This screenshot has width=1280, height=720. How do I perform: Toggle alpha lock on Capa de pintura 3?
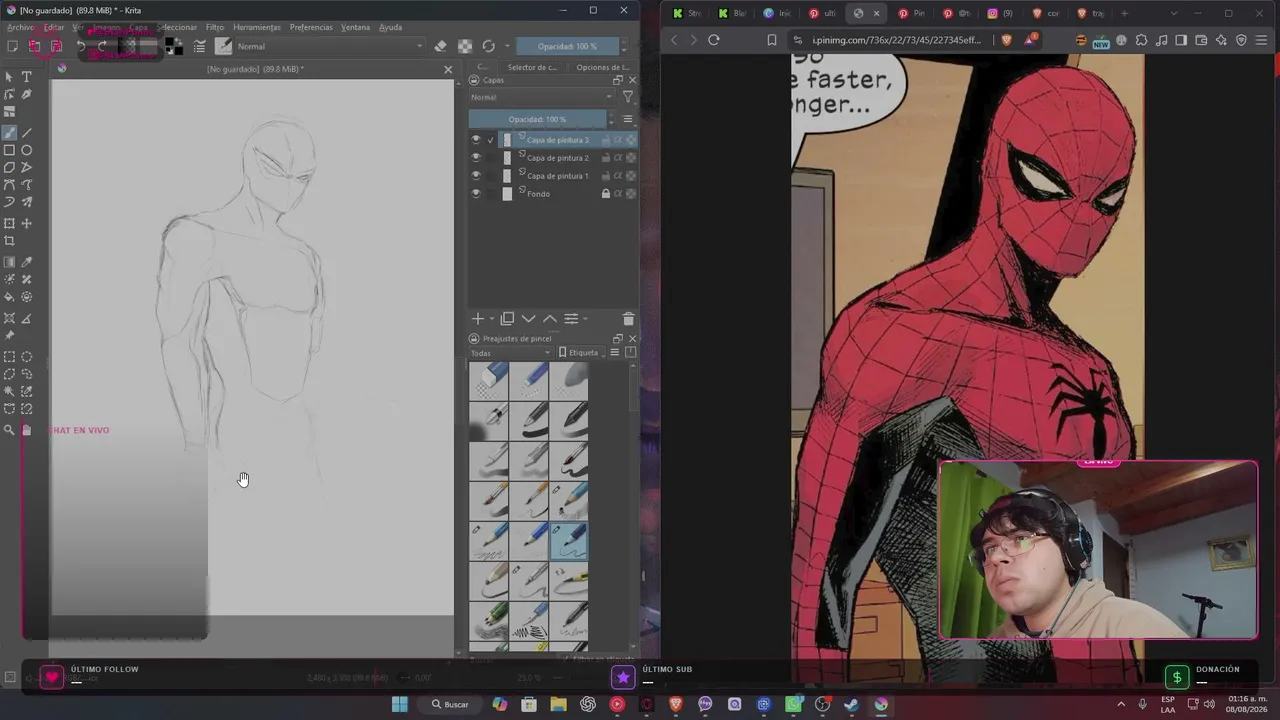tap(630, 140)
